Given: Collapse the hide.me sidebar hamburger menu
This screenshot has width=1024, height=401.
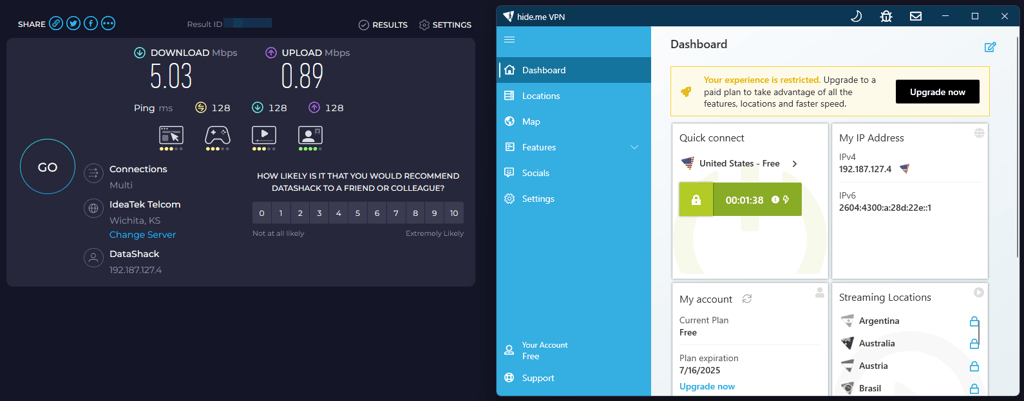Looking at the screenshot, I should [509, 40].
